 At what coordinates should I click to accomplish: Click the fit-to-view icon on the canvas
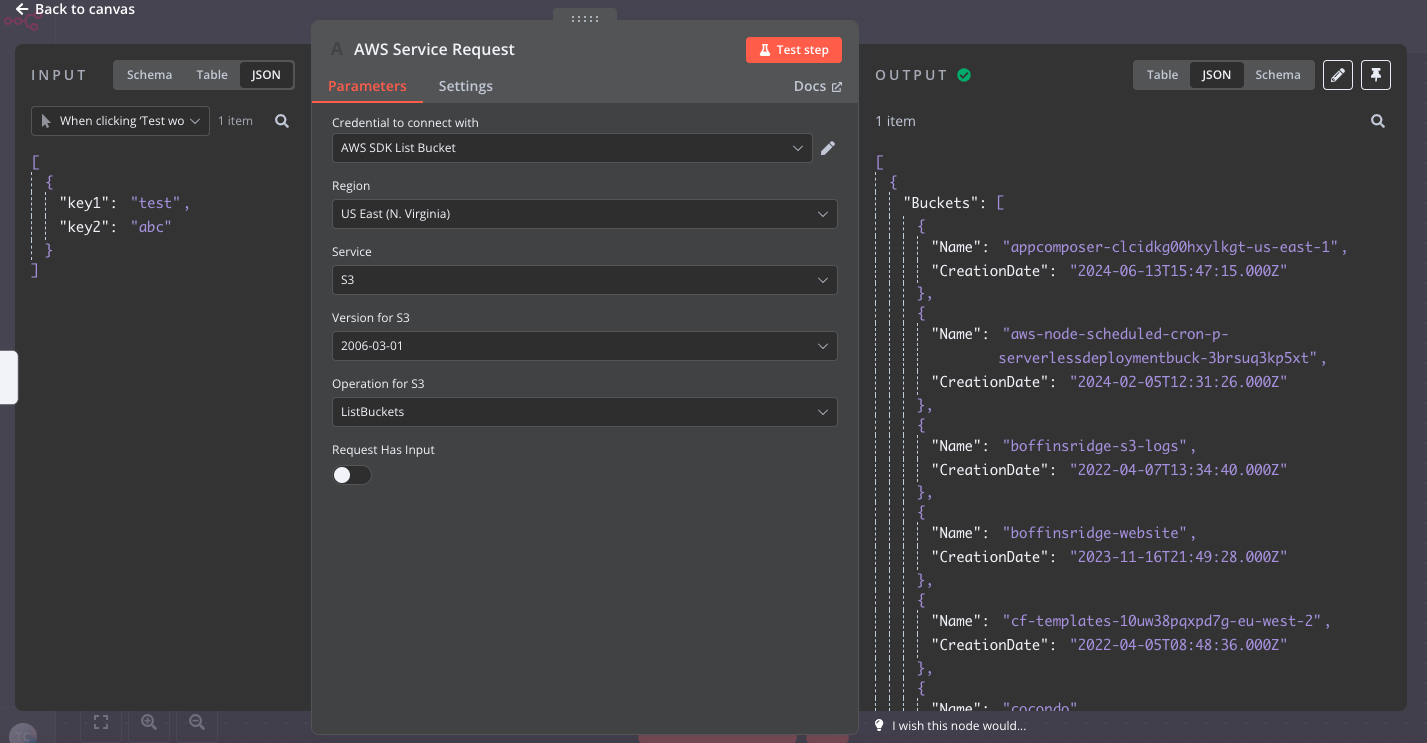[x=101, y=721]
